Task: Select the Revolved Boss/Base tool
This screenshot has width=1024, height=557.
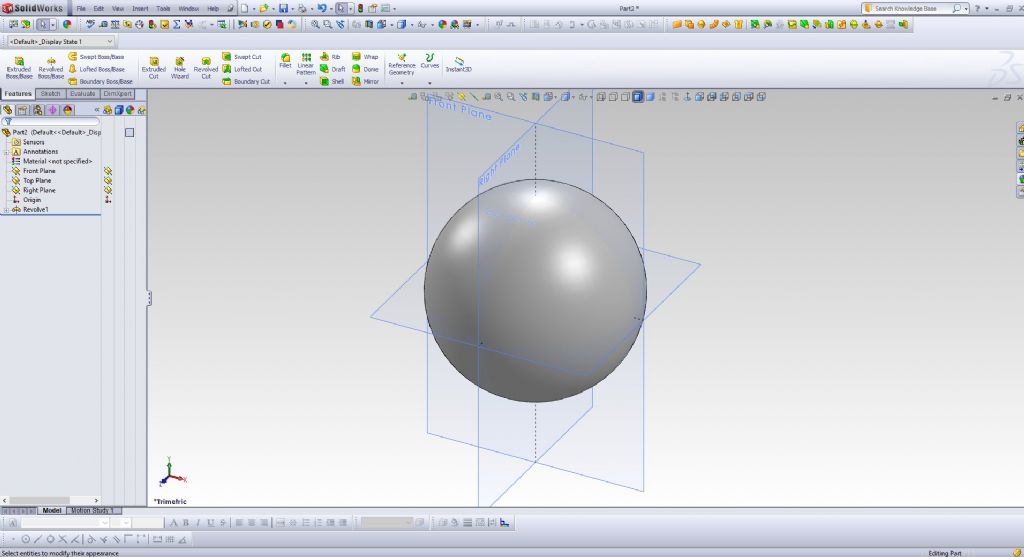Action: click(50, 67)
